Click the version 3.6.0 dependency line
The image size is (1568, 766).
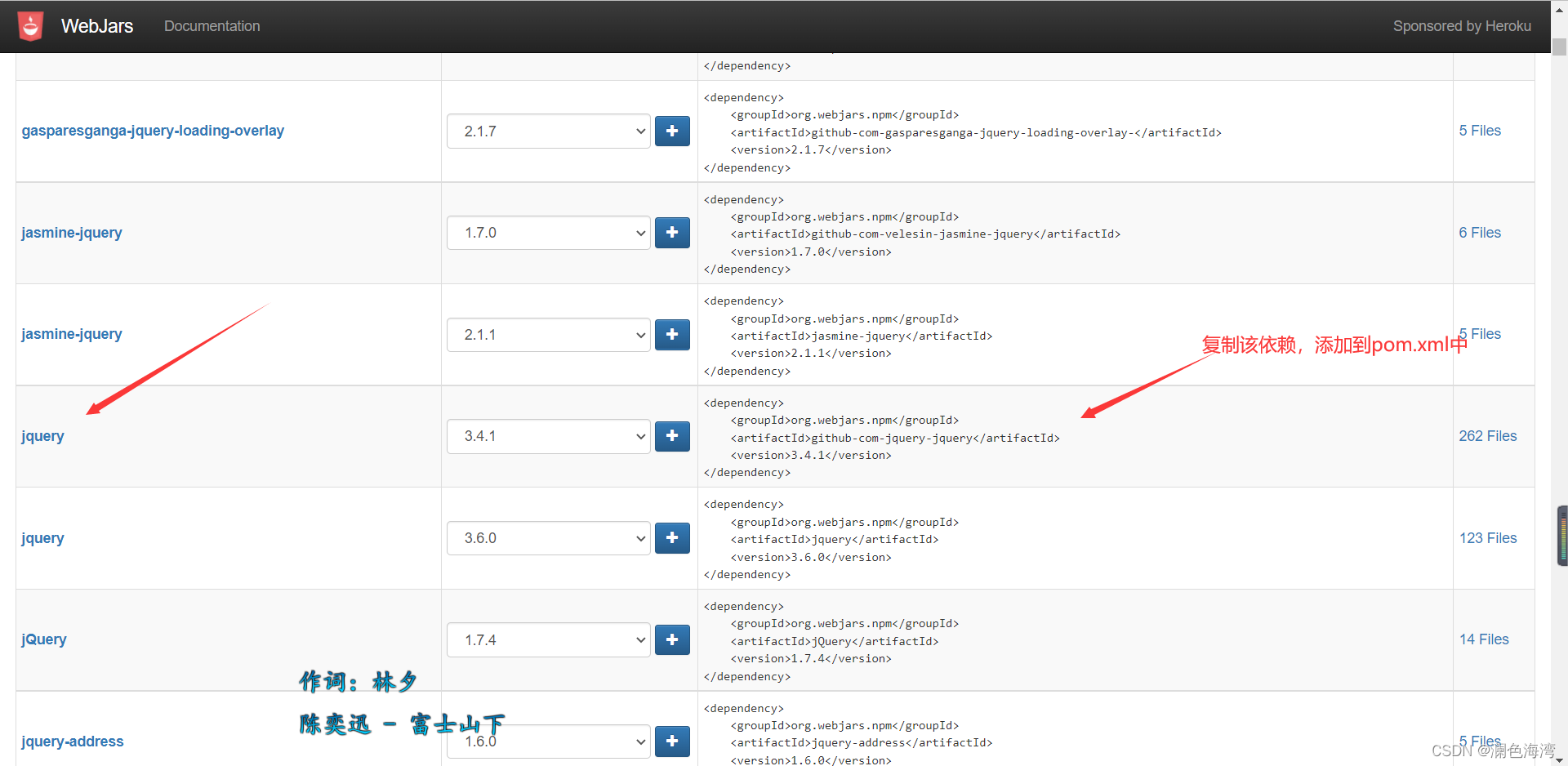tap(811, 557)
